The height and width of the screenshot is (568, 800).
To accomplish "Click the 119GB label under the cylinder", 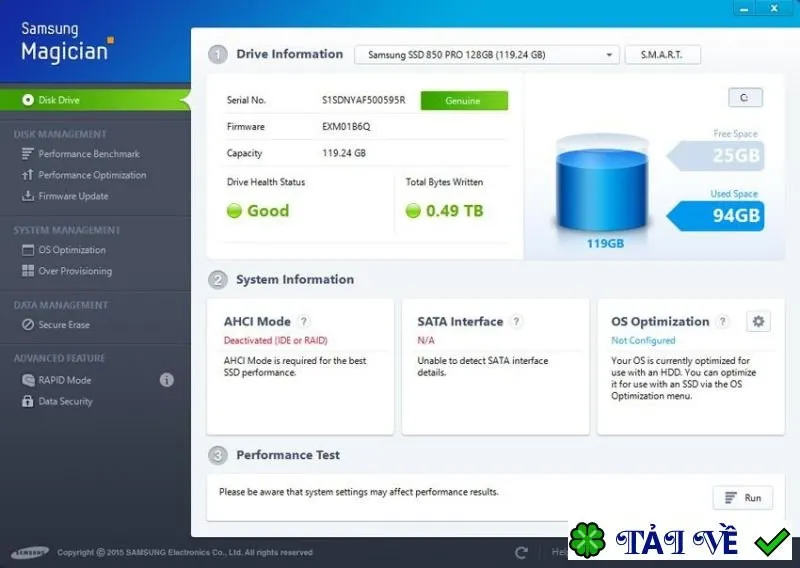I will [605, 243].
